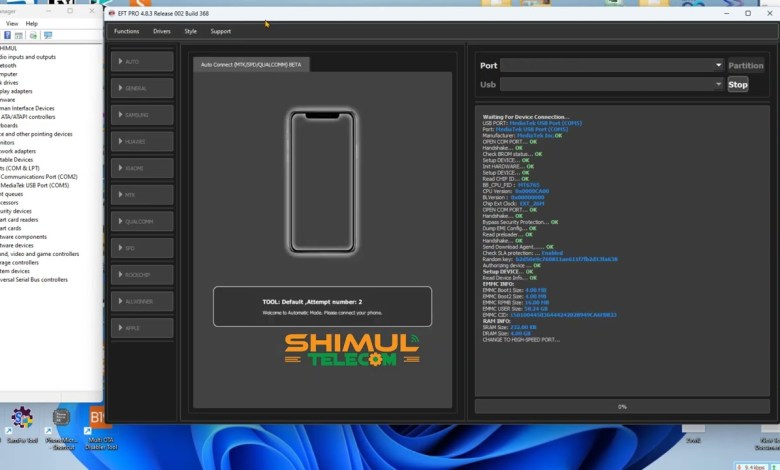Open the Style menu in EFT Pro

tap(191, 31)
